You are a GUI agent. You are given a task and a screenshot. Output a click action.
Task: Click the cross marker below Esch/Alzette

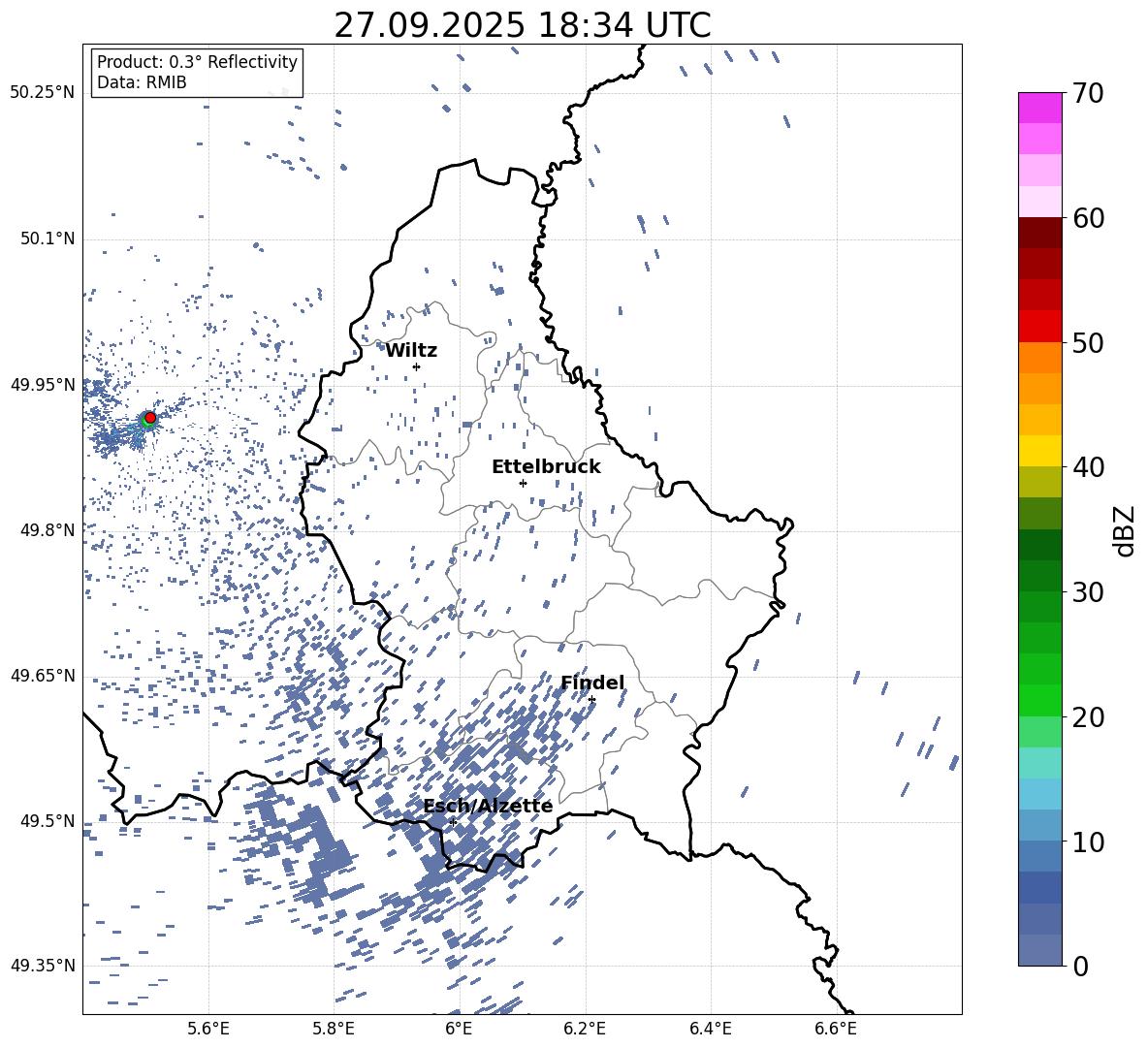point(453,822)
